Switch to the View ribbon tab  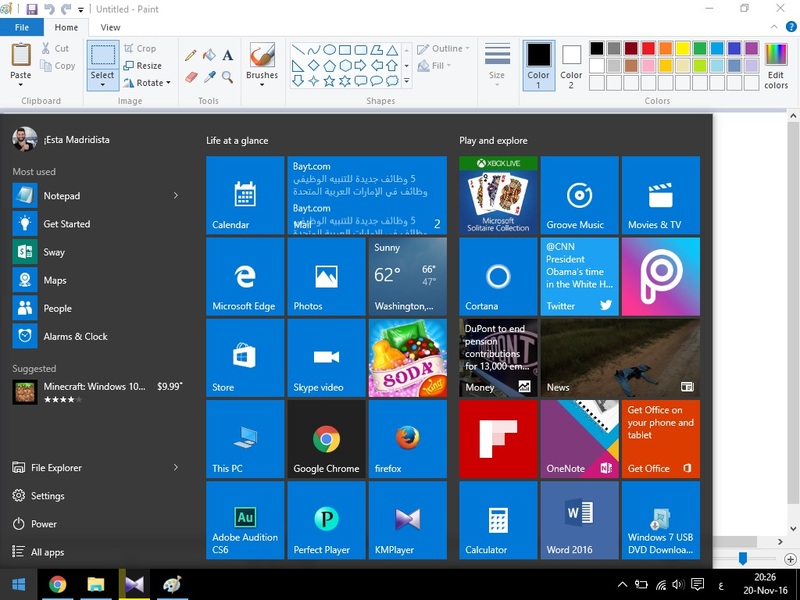[110, 28]
